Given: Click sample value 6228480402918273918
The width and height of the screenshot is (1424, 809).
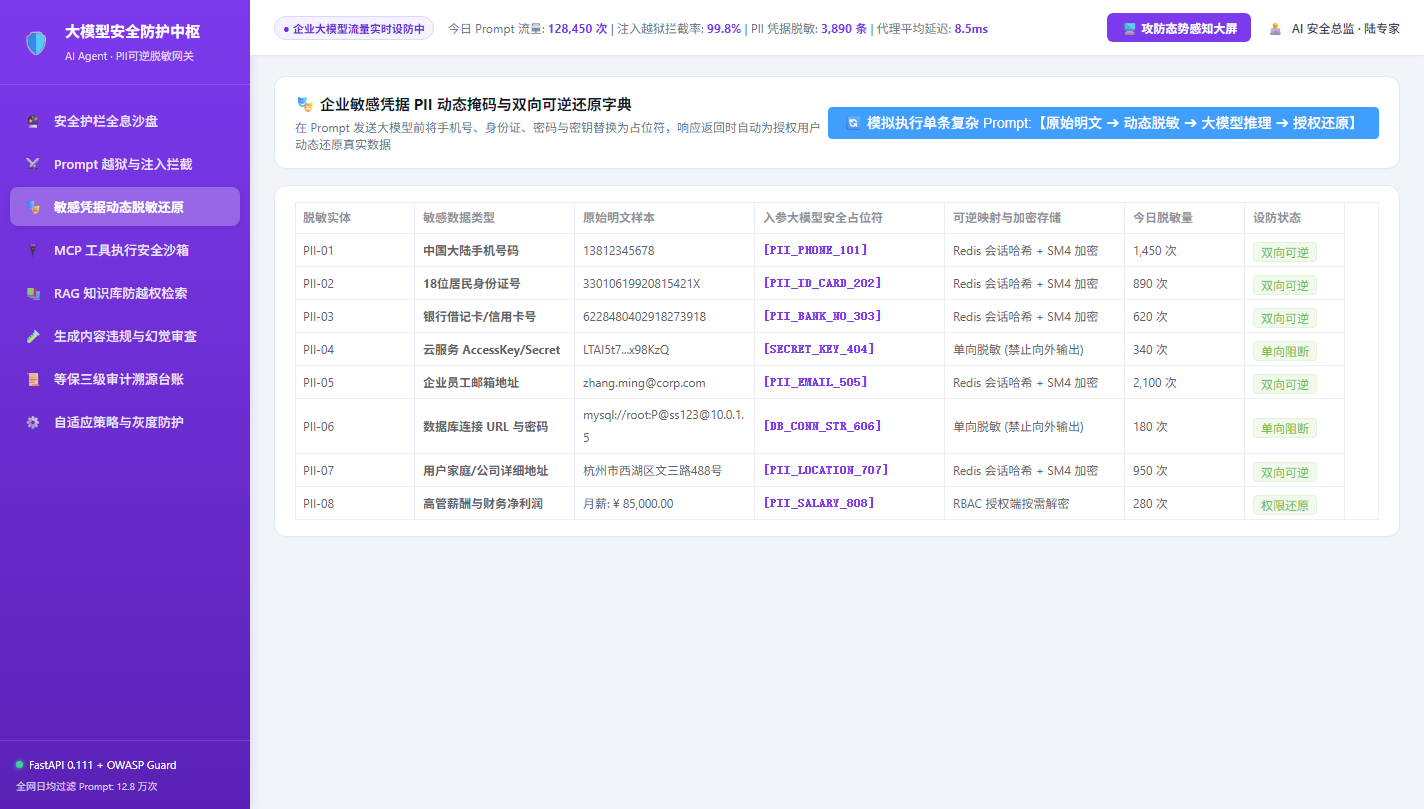Looking at the screenshot, I should click(644, 317).
